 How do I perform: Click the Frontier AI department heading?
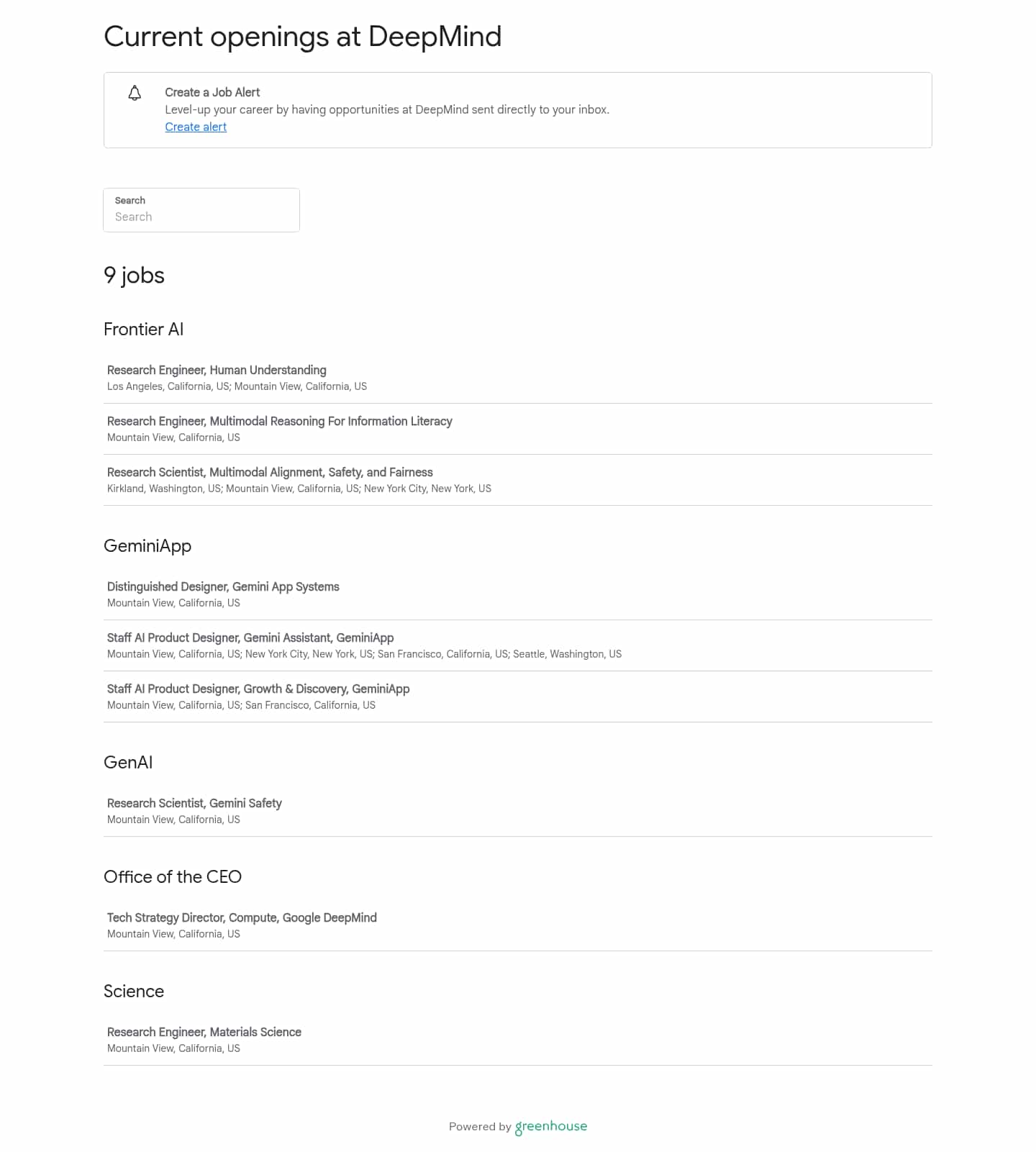[143, 330]
